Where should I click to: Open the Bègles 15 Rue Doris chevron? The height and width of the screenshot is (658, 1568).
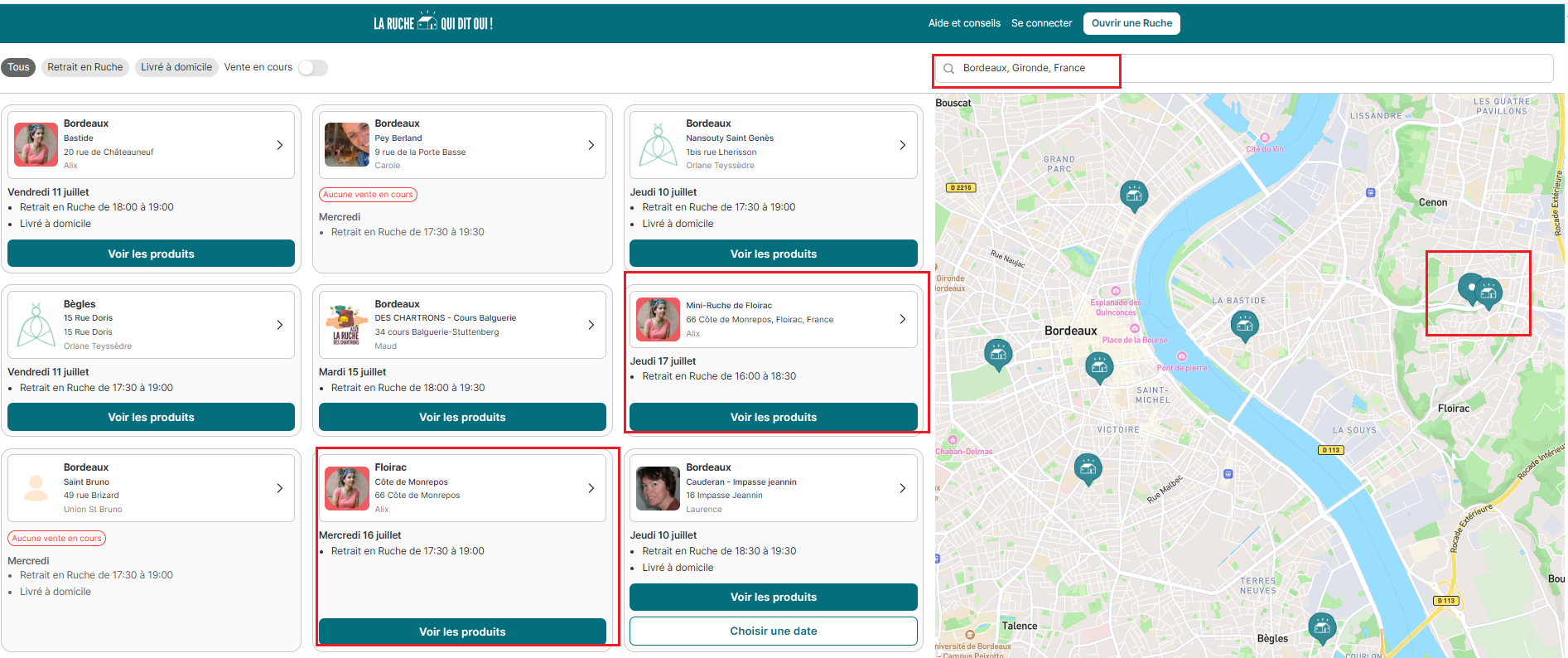pos(280,325)
